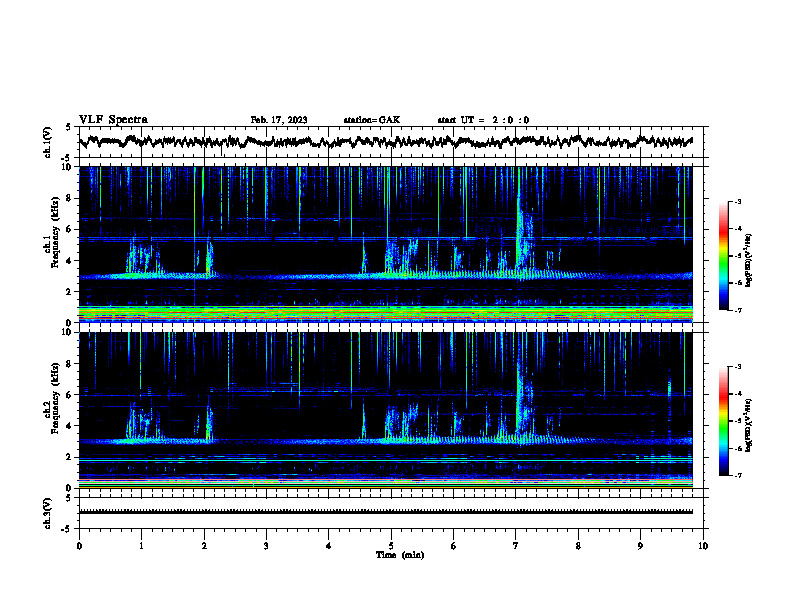This screenshot has width=792, height=612.
Task: Click the Feb. 17, 2023 date label
Action: pos(279,120)
